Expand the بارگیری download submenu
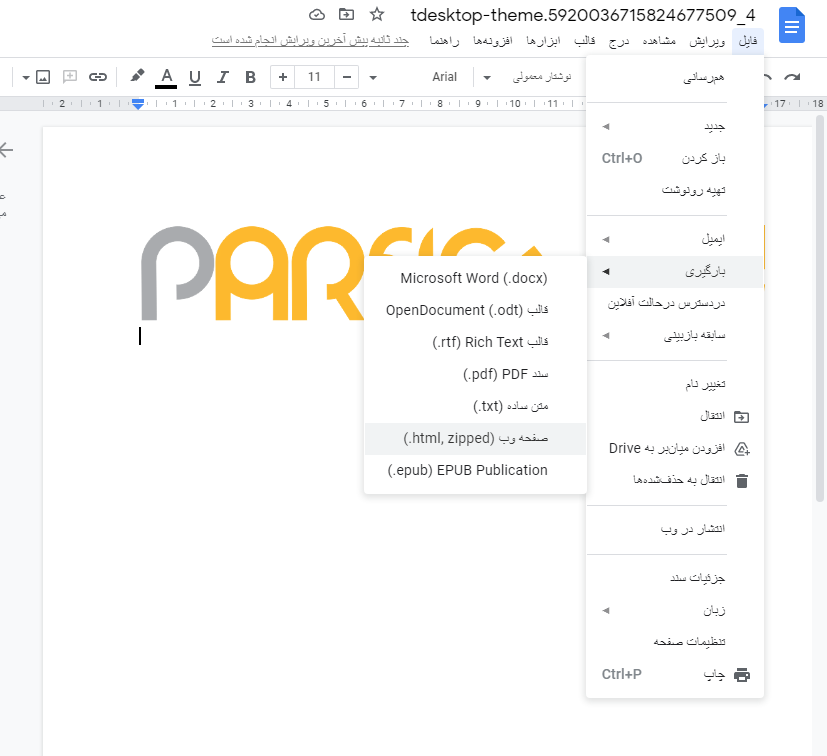The width and height of the screenshot is (827, 756). (x=675, y=272)
